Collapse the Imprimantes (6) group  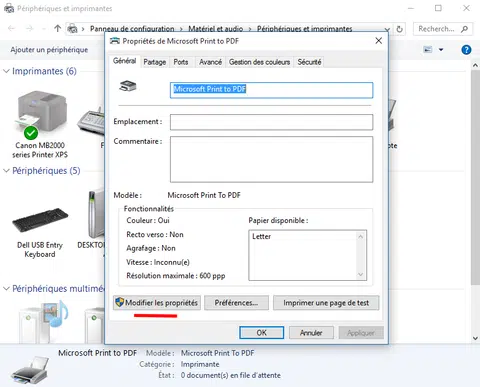[6, 71]
